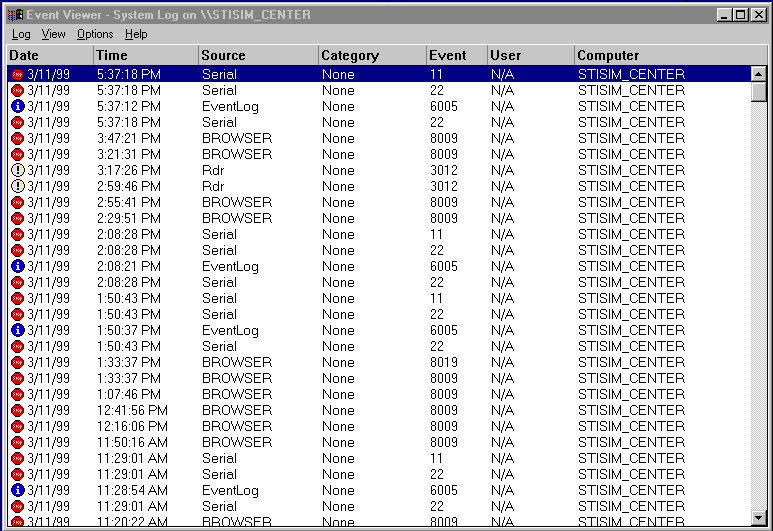Click the Source column header
This screenshot has height=531, width=773.
(x=258, y=55)
